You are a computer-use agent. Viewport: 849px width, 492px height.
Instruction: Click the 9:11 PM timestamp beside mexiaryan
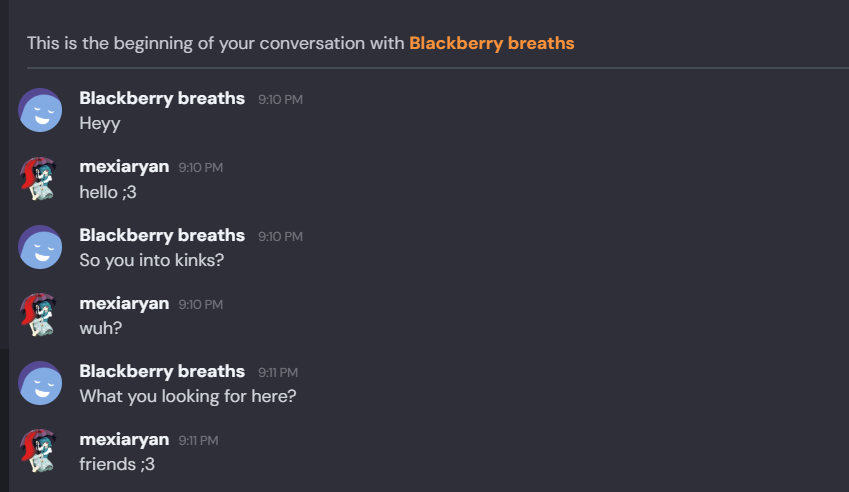(x=198, y=440)
